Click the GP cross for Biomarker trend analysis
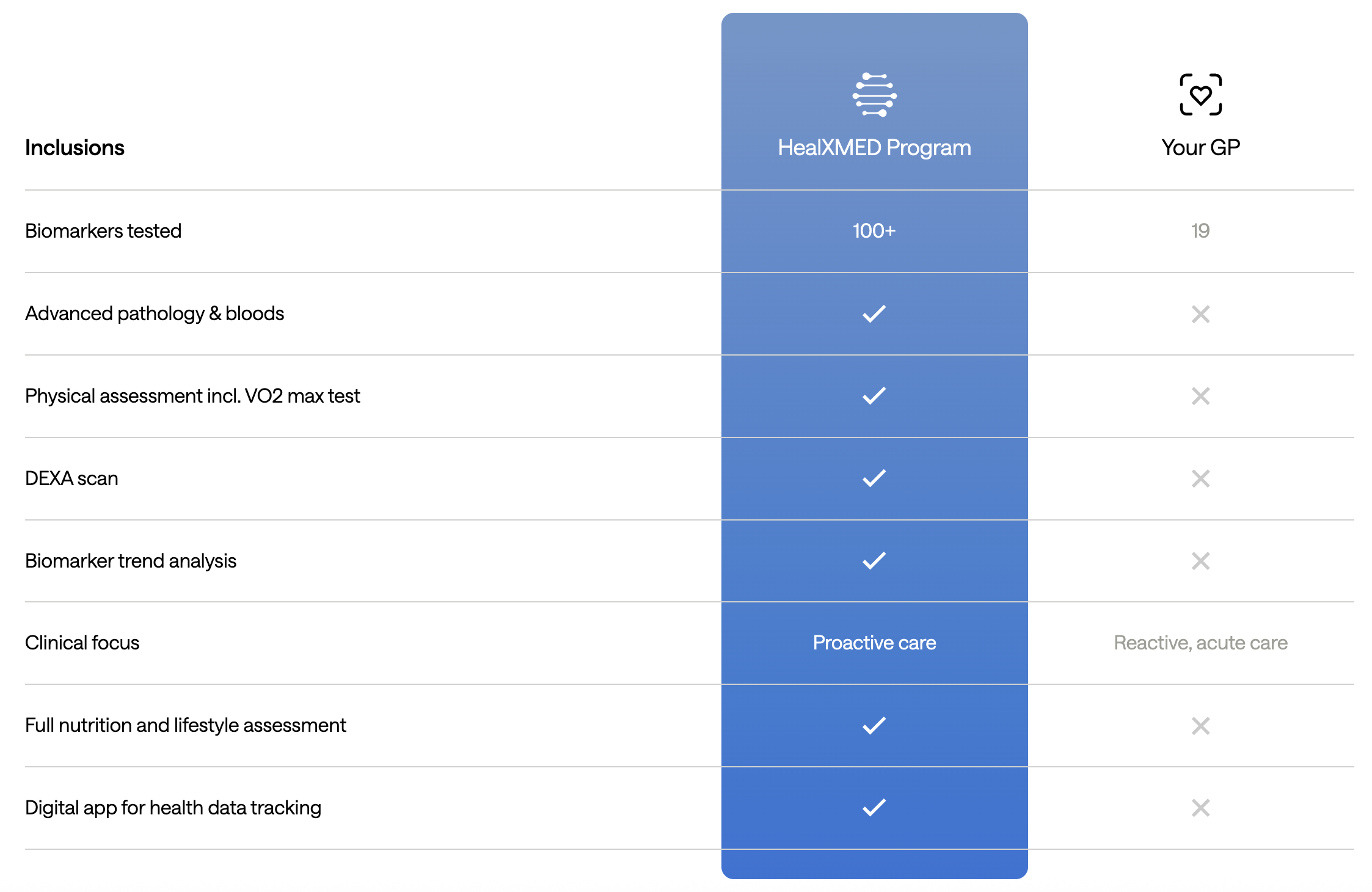The image size is (1372, 892). click(1200, 561)
